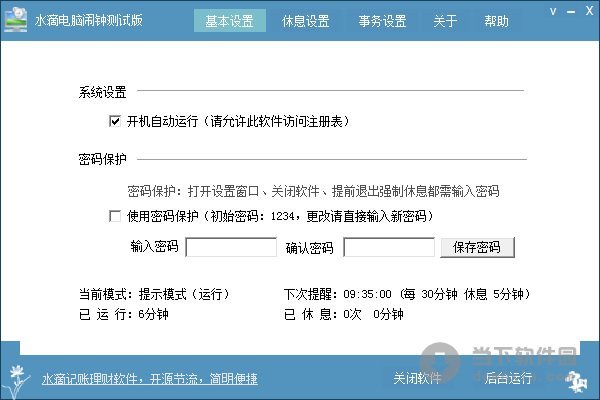Focus the 确认密码 field
The height and width of the screenshot is (400, 600).
pyautogui.click(x=389, y=247)
